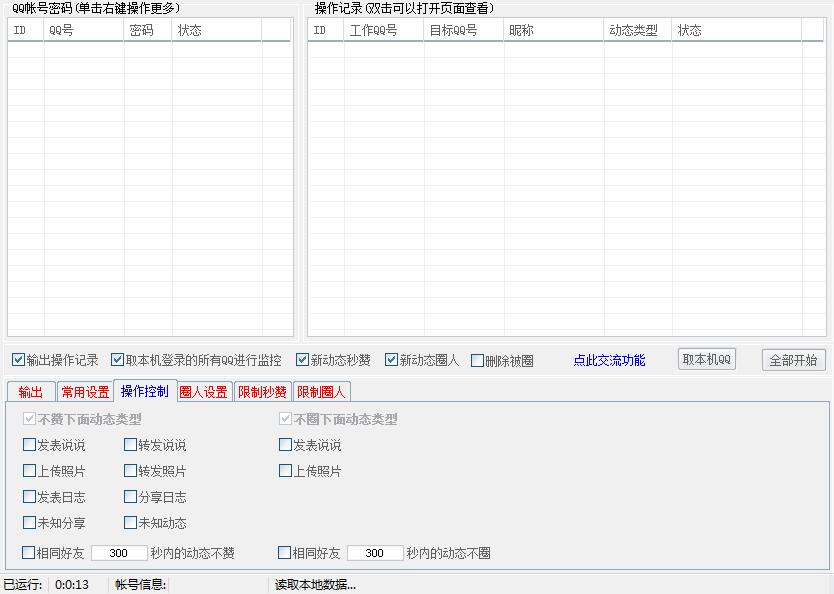Click 状态 header in 操作记录 list

tap(737, 30)
